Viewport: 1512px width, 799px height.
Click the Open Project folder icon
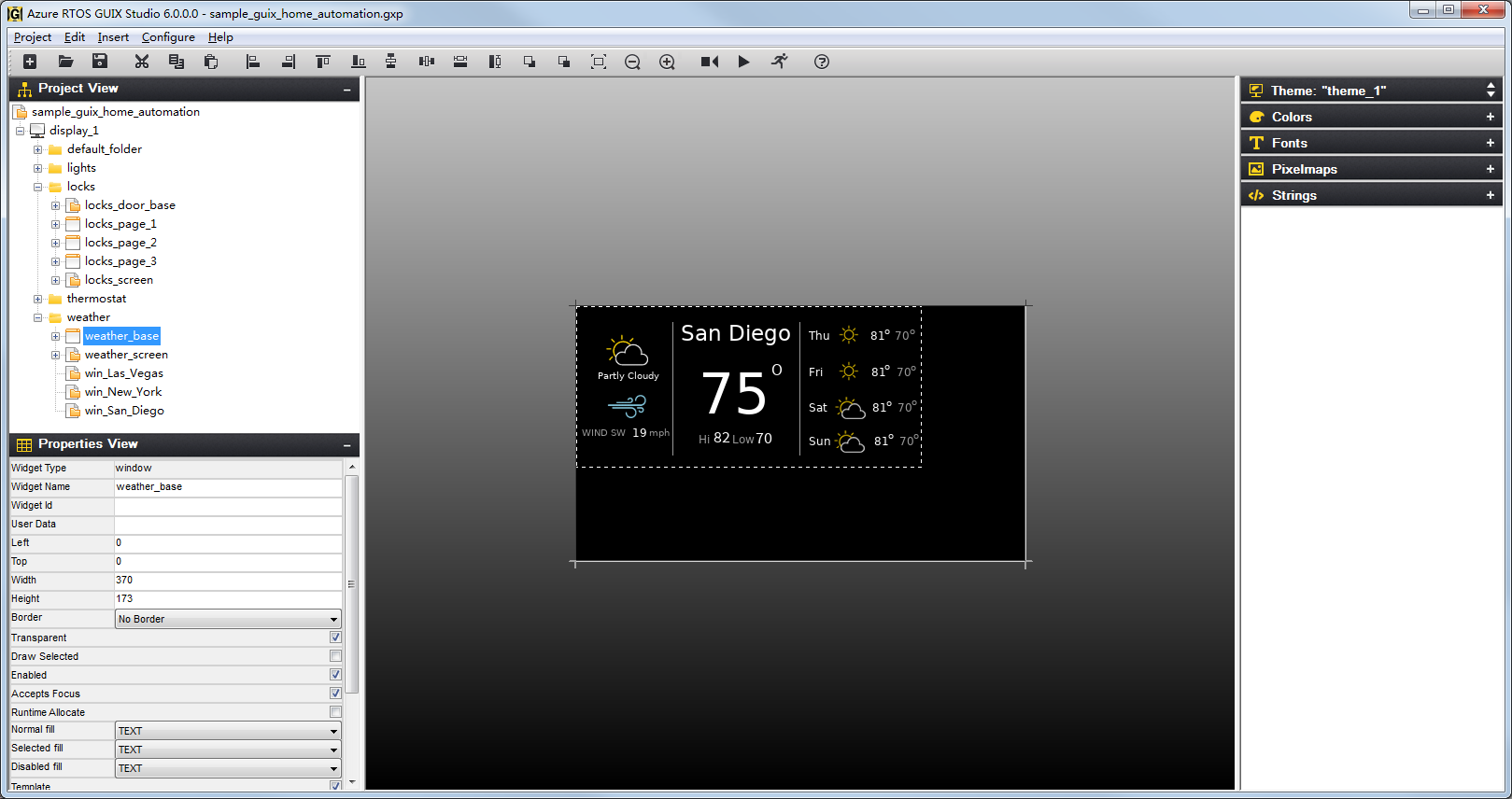click(x=65, y=62)
